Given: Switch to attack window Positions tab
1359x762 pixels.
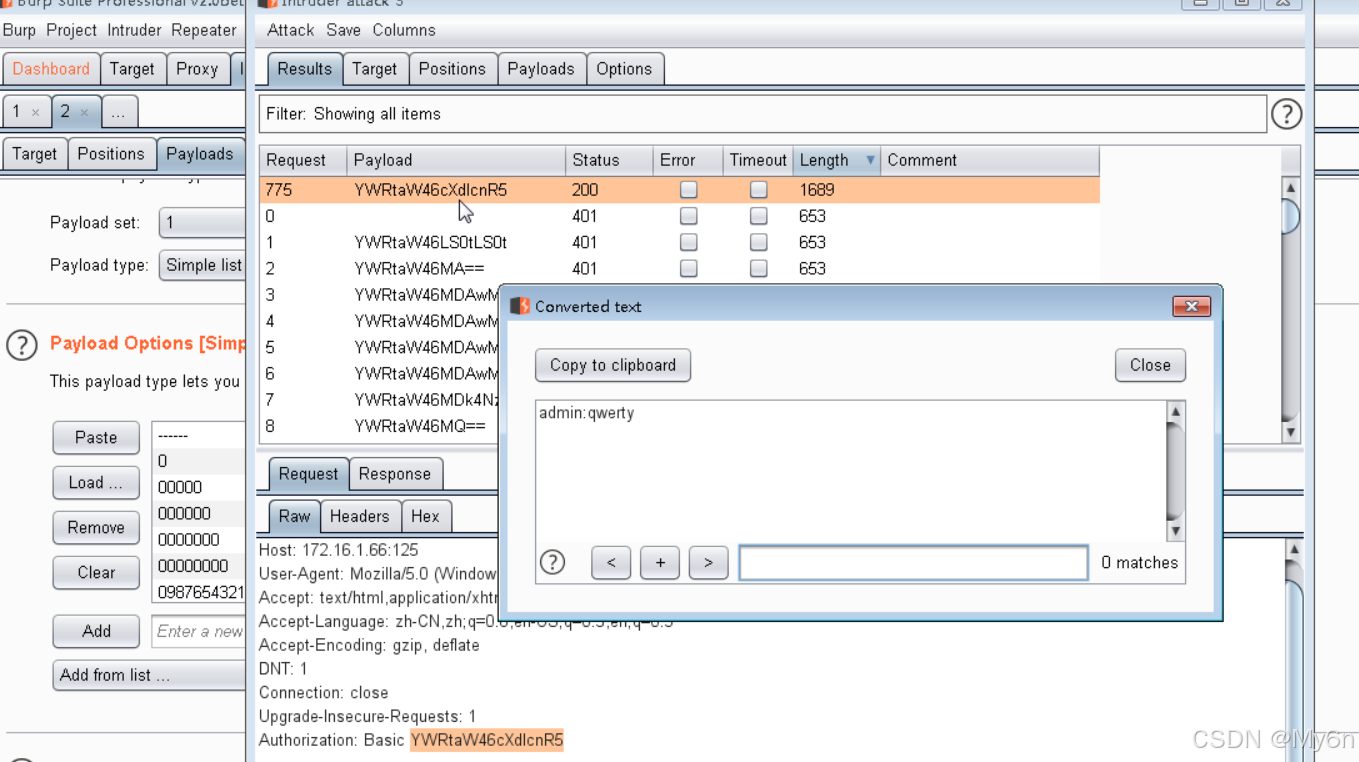Looking at the screenshot, I should tap(452, 69).
